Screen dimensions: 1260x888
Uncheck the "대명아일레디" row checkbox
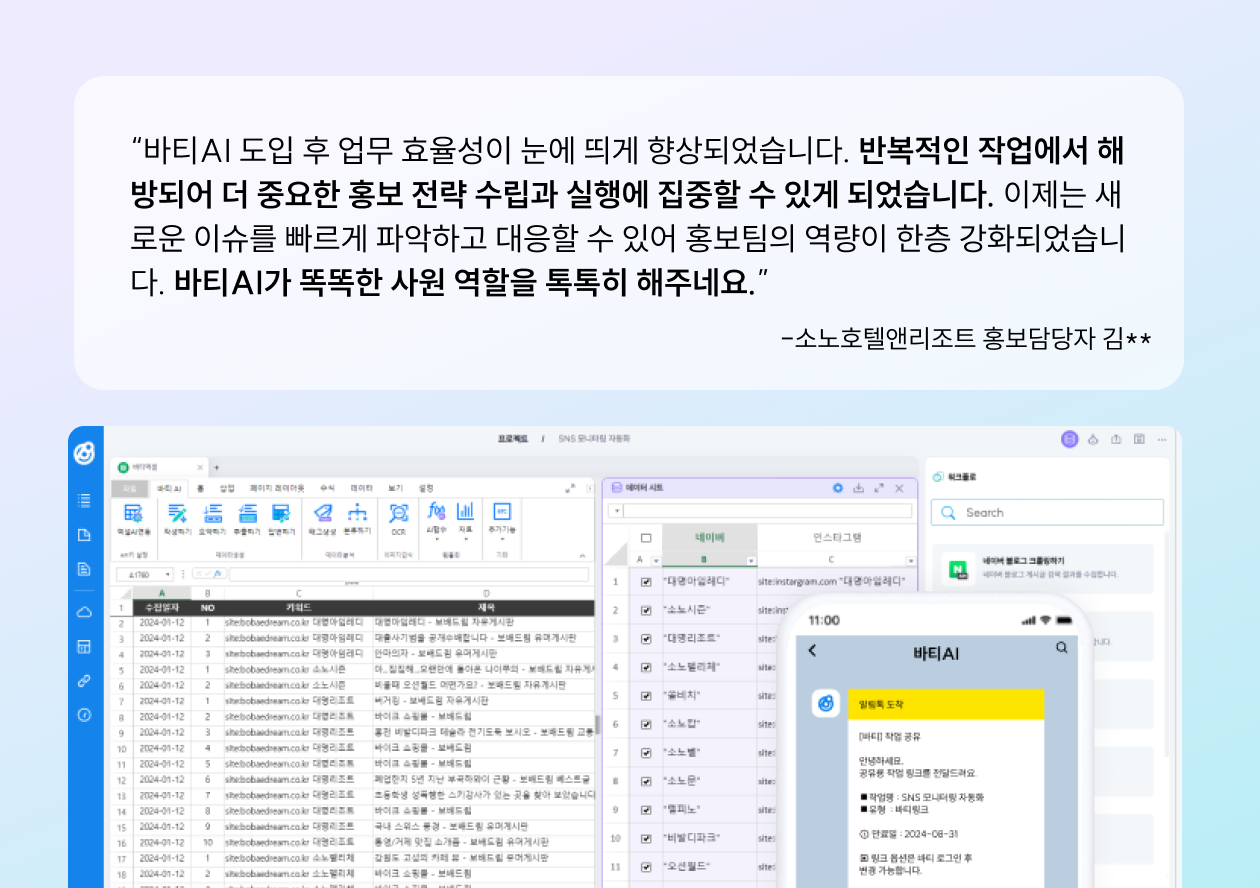coord(646,581)
